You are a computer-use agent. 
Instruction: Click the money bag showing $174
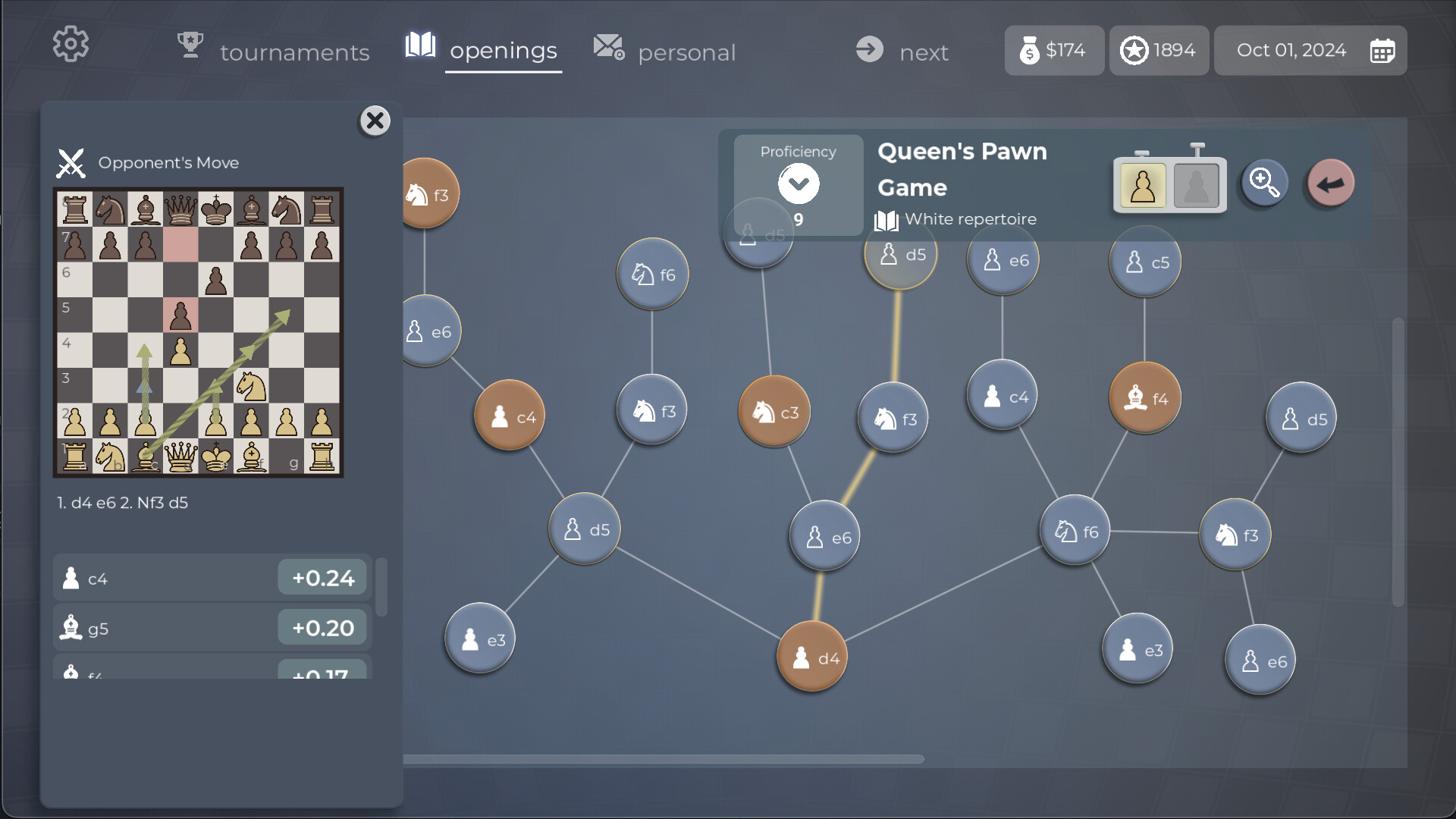coord(1054,50)
